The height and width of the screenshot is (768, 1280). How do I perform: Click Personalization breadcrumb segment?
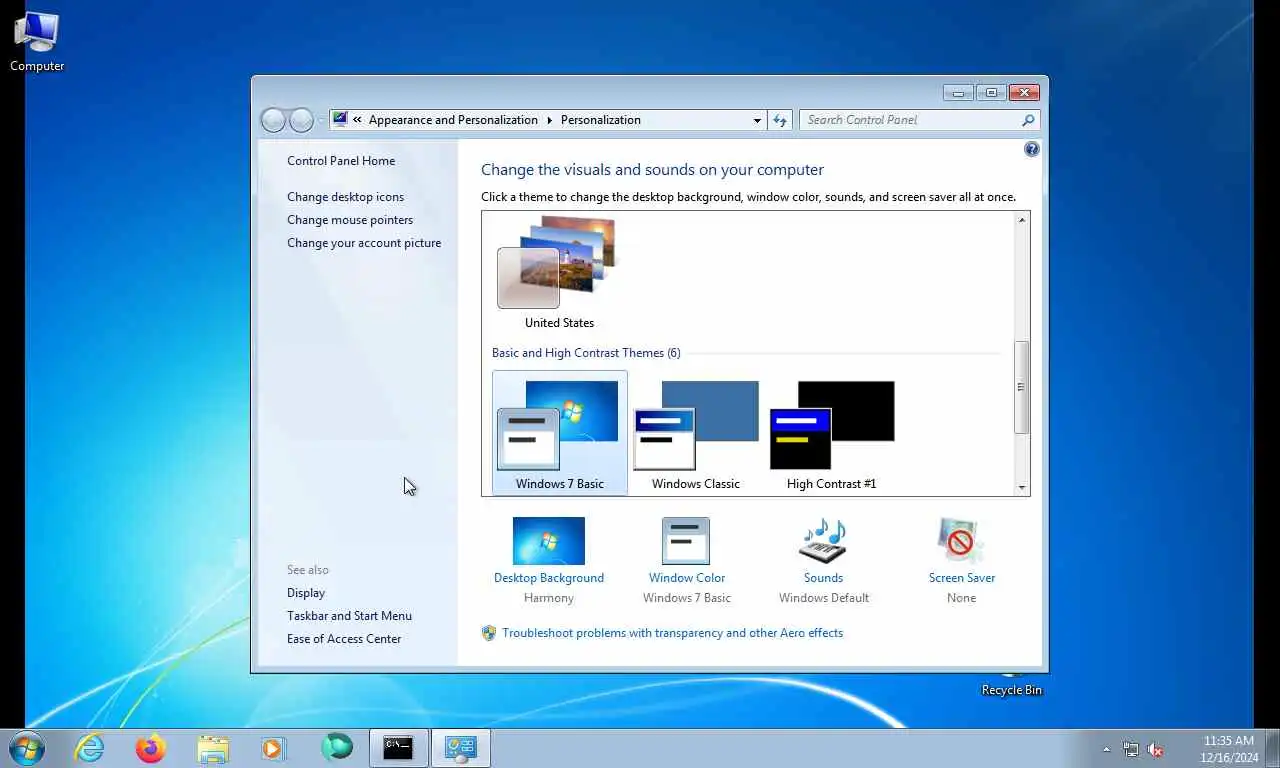coord(601,120)
